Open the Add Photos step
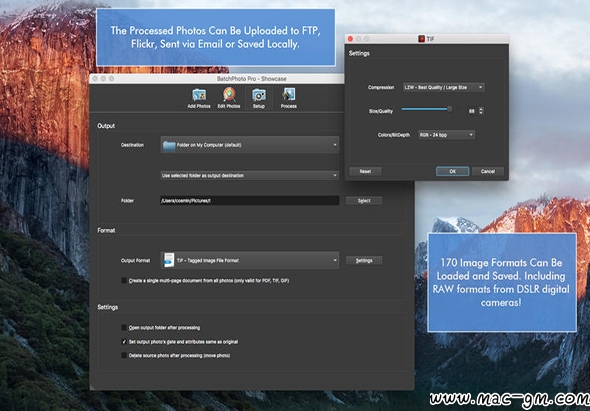590x411 pixels. [x=199, y=99]
